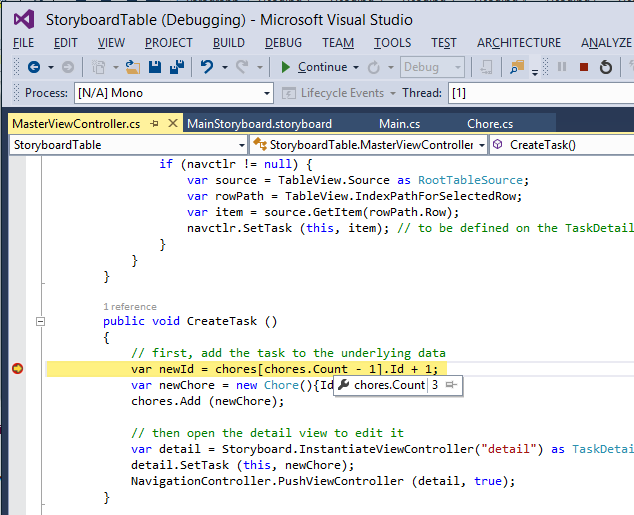Open the ANALYZE menu
Screen dimensions: 634x515
[x=606, y=43]
